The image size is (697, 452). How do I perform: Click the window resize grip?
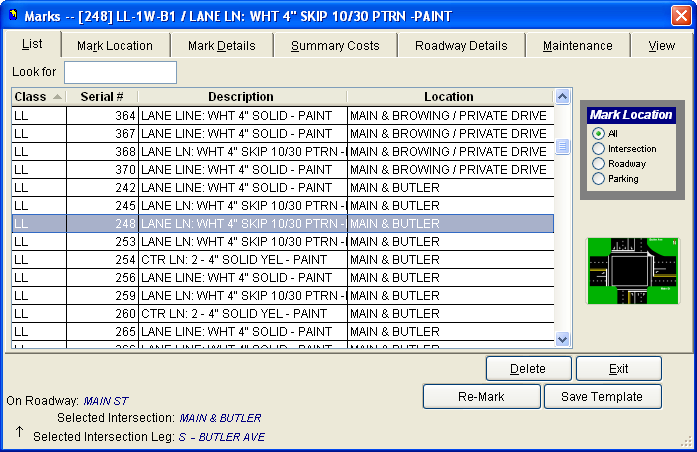tap(686, 441)
